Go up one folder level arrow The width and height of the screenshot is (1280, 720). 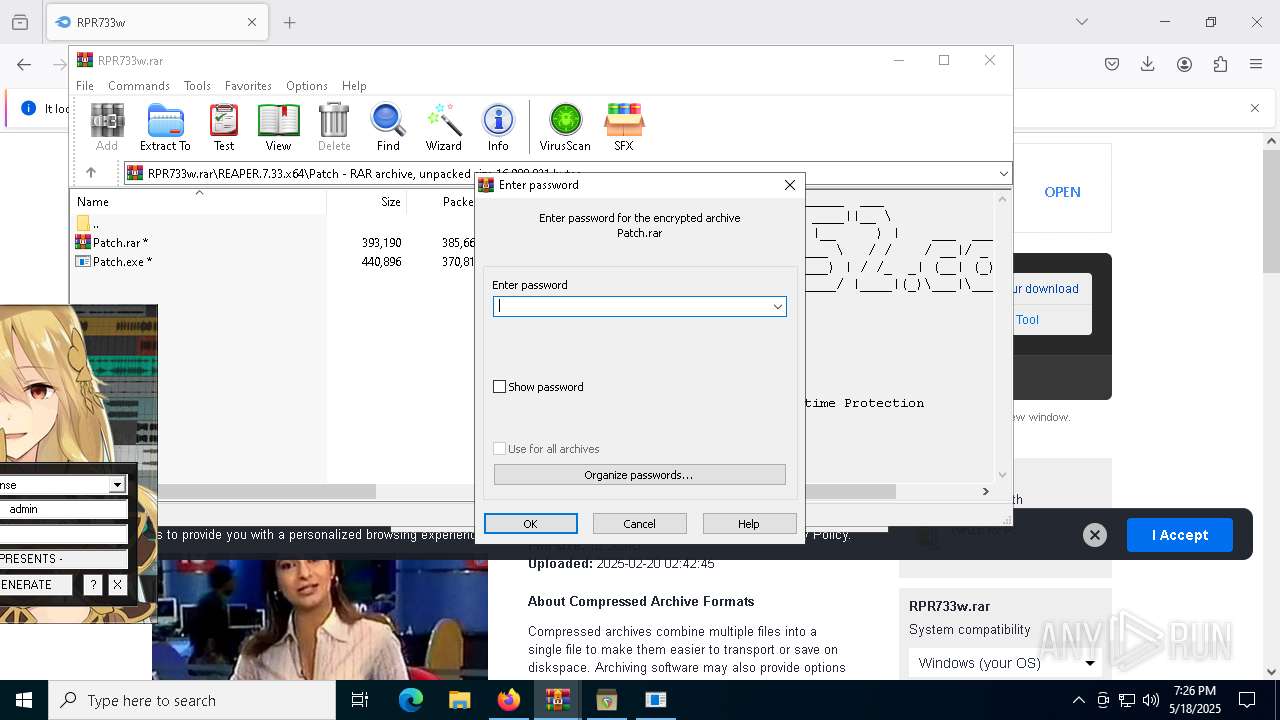91,173
